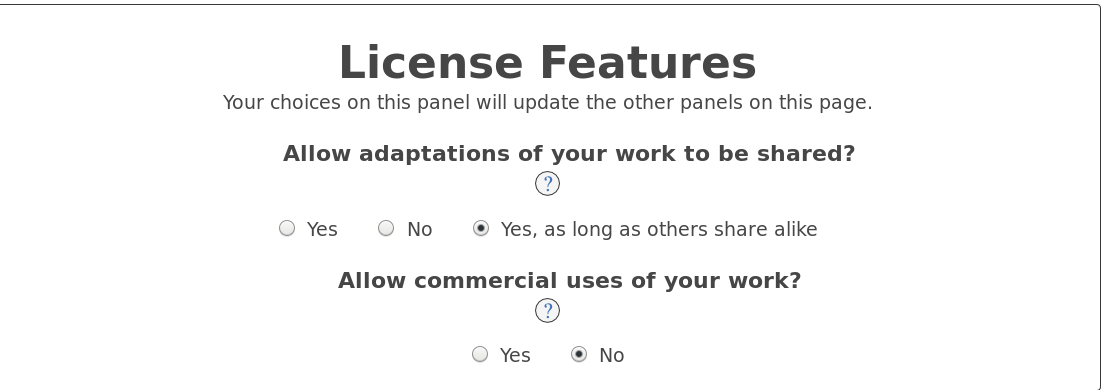
Task: Click 'Allow adaptations of your work to be shared?' heading
Action: click(x=569, y=153)
